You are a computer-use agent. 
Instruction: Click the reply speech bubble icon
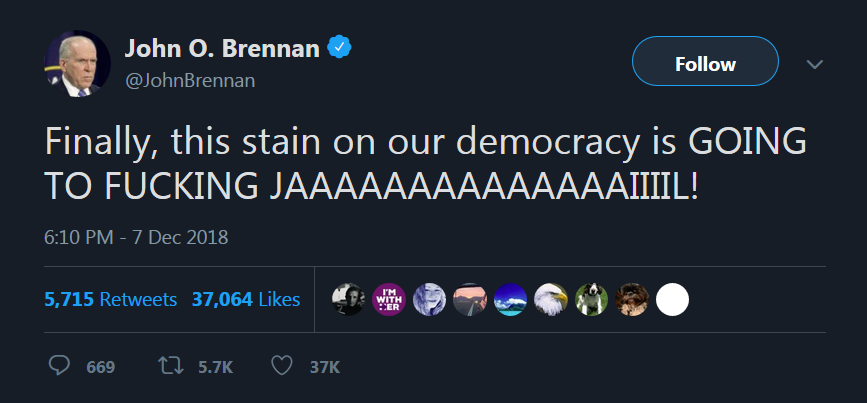[x=59, y=366]
